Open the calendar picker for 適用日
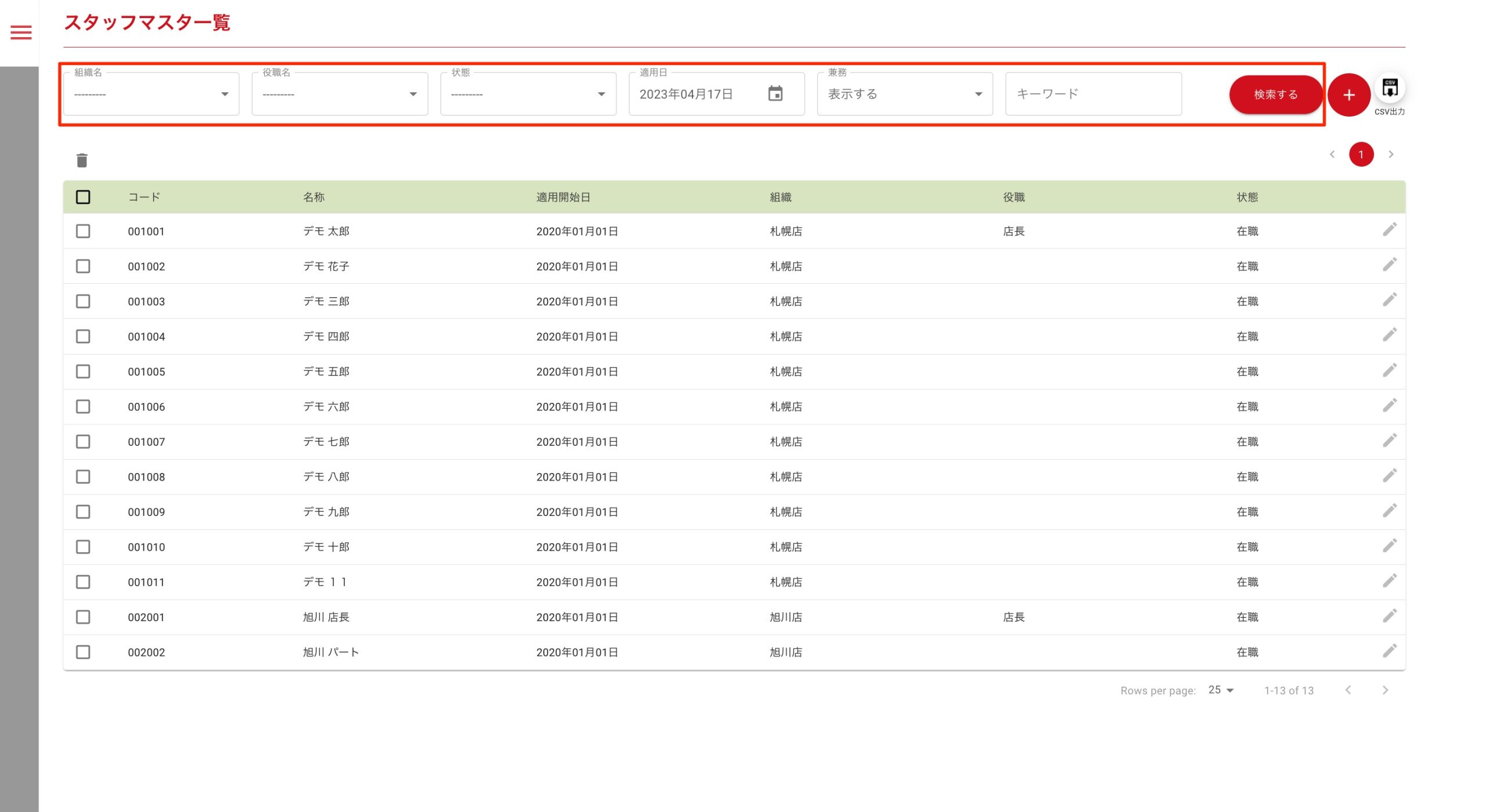Image resolution: width=1486 pixels, height=812 pixels. click(776, 94)
